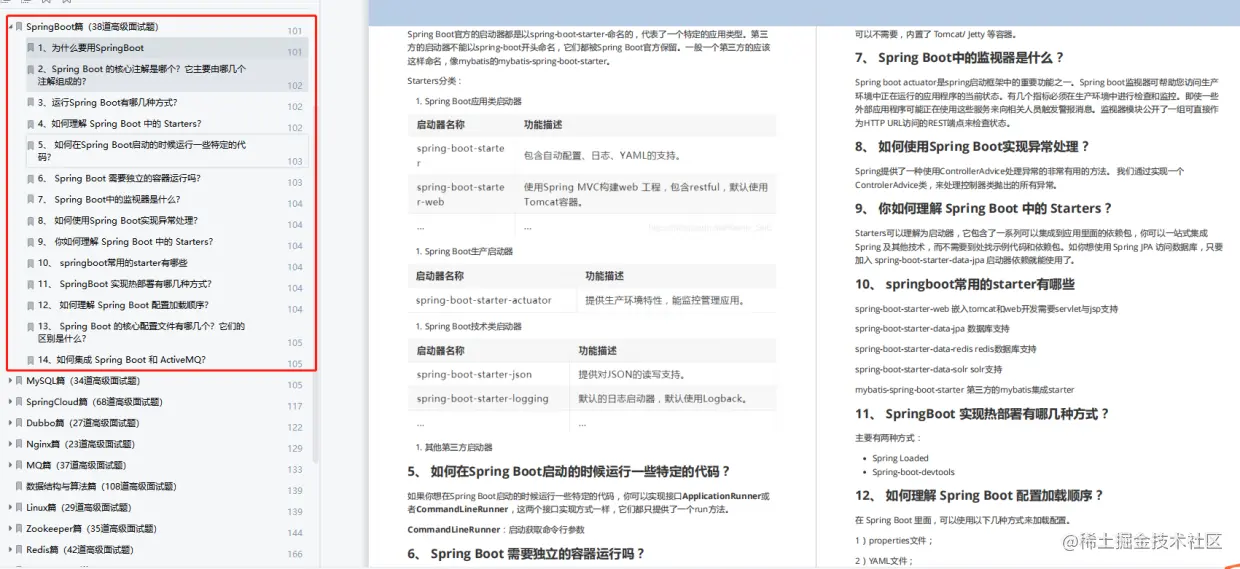This screenshot has width=1240, height=569.
Task: Select Dubbo篇 (27道高级面试题) bookmark
Action: (84, 423)
